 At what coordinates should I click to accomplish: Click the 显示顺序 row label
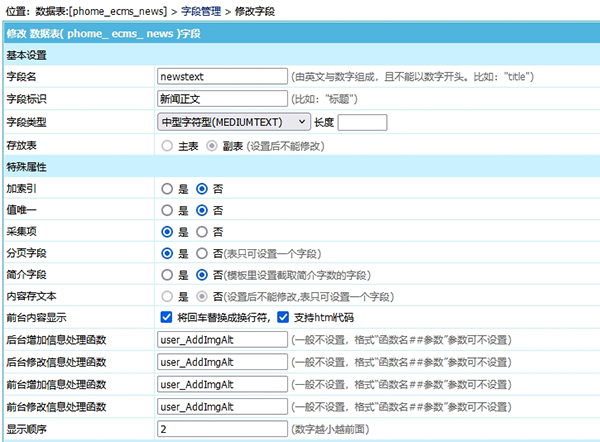point(26,429)
